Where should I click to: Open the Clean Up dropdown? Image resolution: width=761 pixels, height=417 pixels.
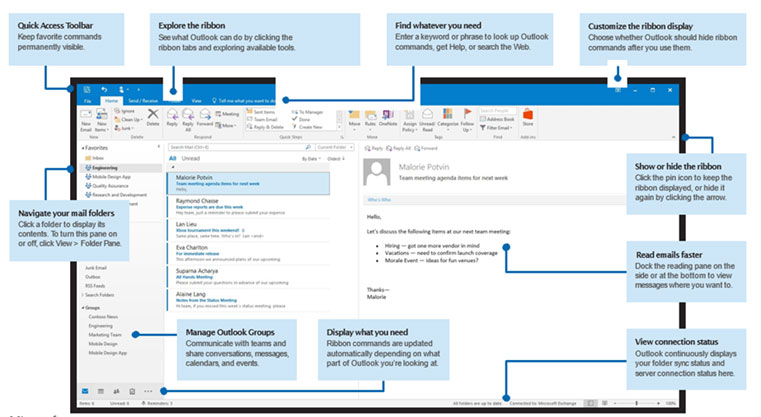[x=128, y=119]
